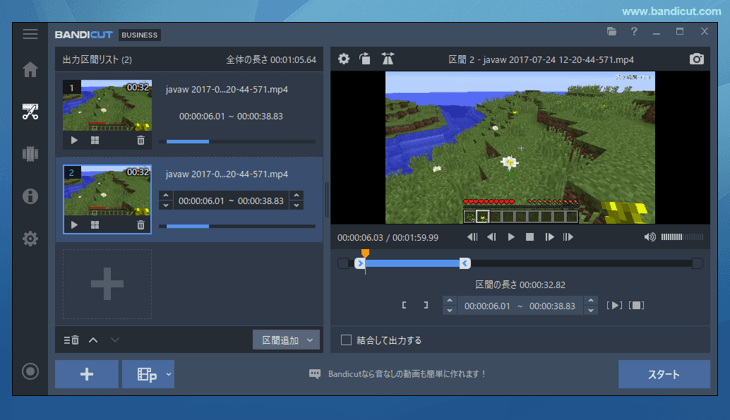Move segment up with arrow icon
The image size is (730, 420).
click(93, 340)
